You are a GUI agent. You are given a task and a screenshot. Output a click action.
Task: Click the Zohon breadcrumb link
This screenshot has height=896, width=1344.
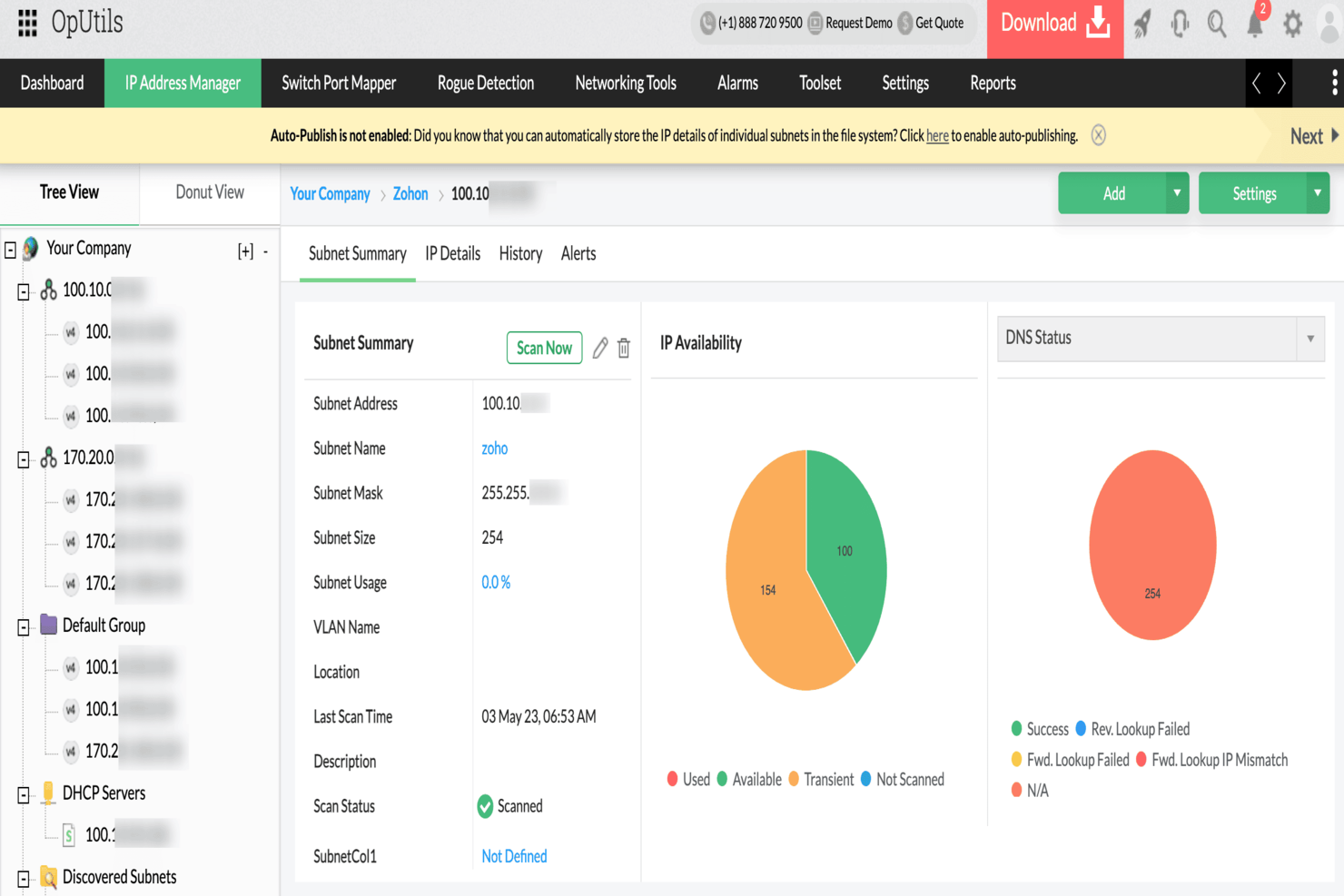[410, 194]
